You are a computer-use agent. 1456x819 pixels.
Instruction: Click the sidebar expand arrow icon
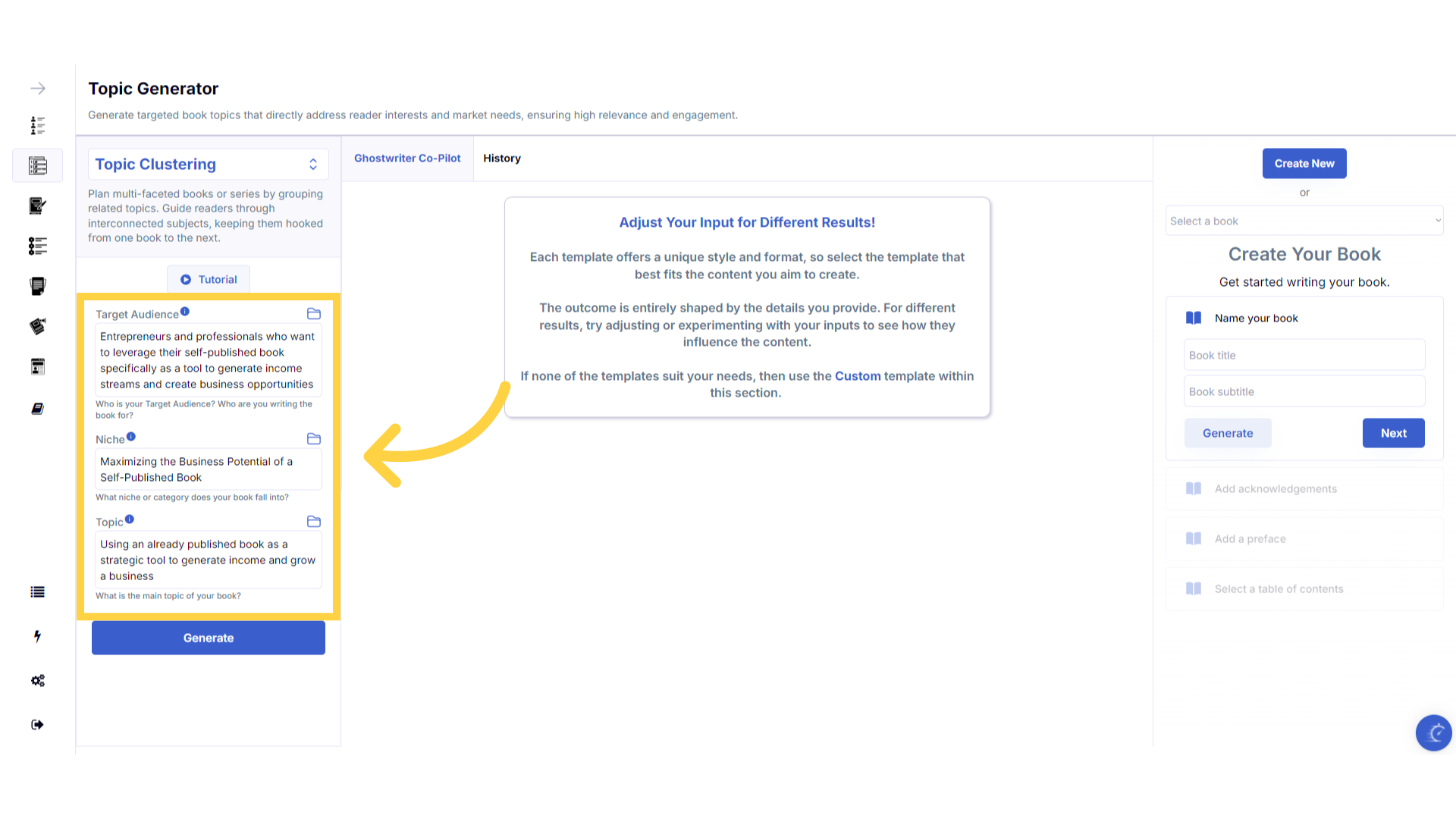tap(38, 89)
